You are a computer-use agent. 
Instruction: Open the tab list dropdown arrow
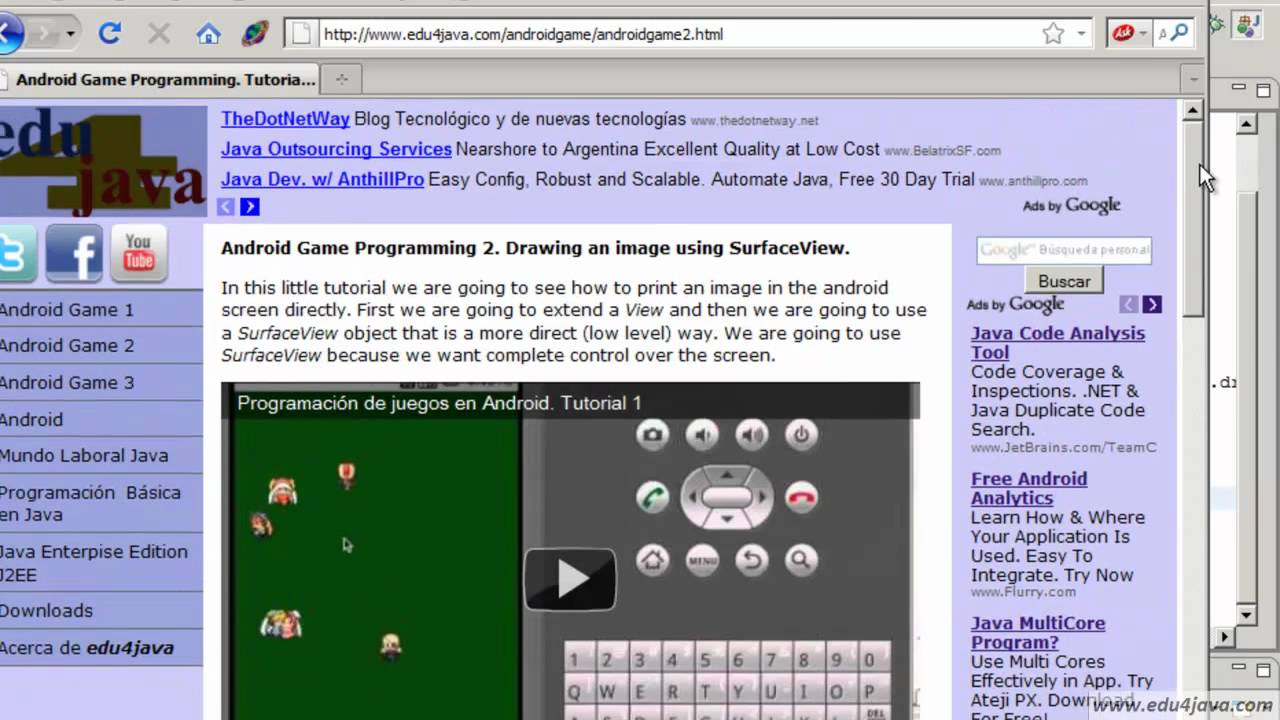click(1193, 78)
